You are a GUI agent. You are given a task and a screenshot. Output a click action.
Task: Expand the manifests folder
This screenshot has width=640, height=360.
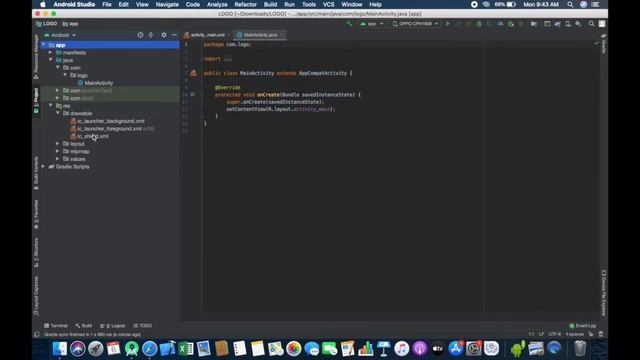(x=51, y=53)
